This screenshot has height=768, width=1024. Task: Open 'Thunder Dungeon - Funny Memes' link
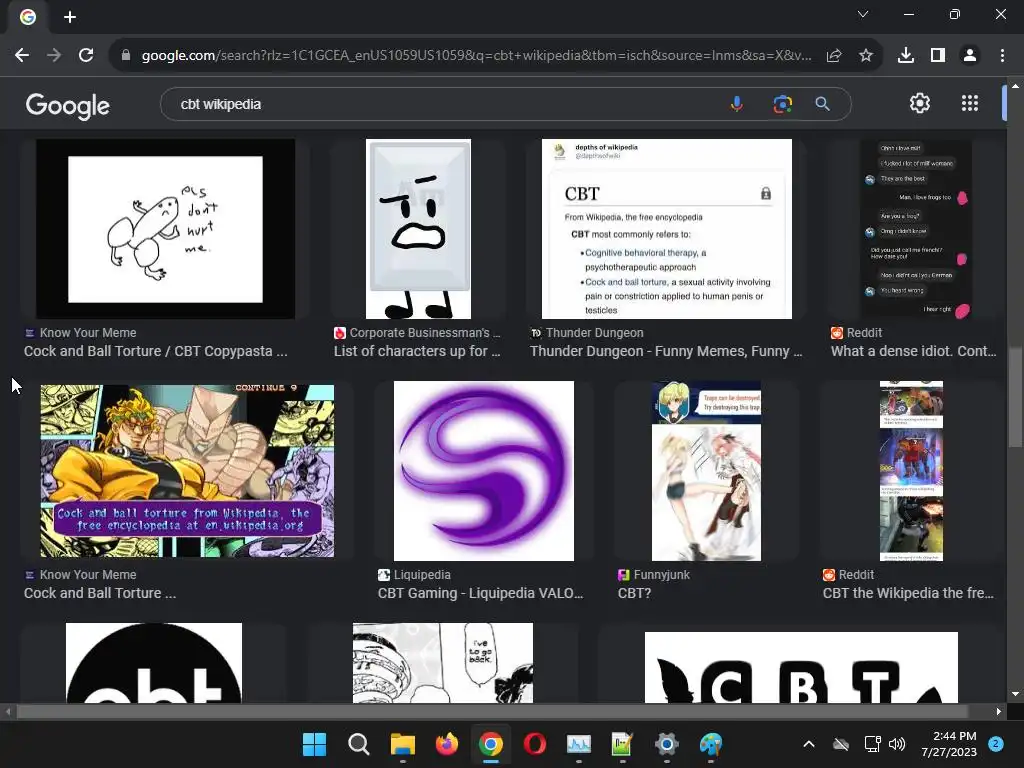pyautogui.click(x=666, y=351)
